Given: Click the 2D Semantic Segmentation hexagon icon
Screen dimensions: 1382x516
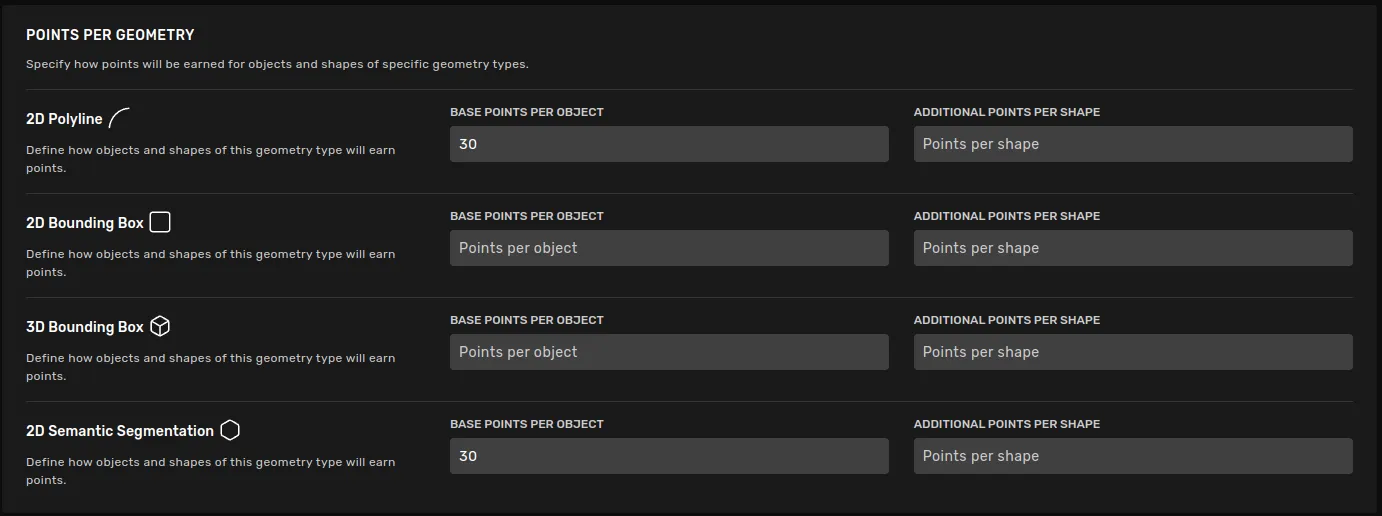Looking at the screenshot, I should [x=230, y=430].
